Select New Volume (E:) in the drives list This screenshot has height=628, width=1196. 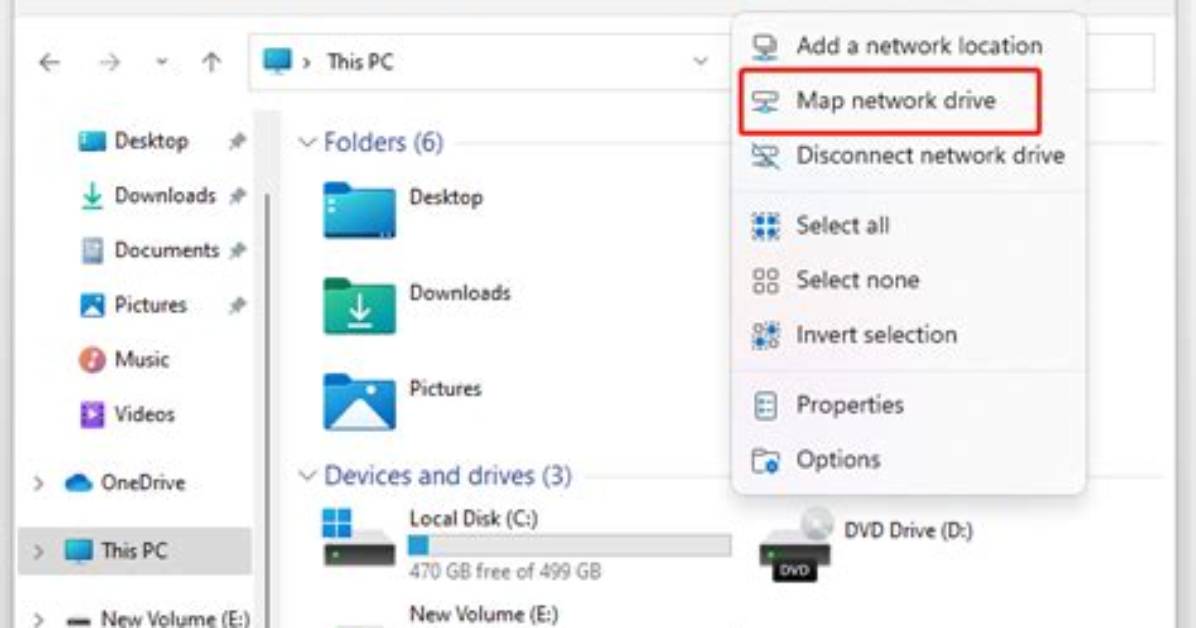484,615
